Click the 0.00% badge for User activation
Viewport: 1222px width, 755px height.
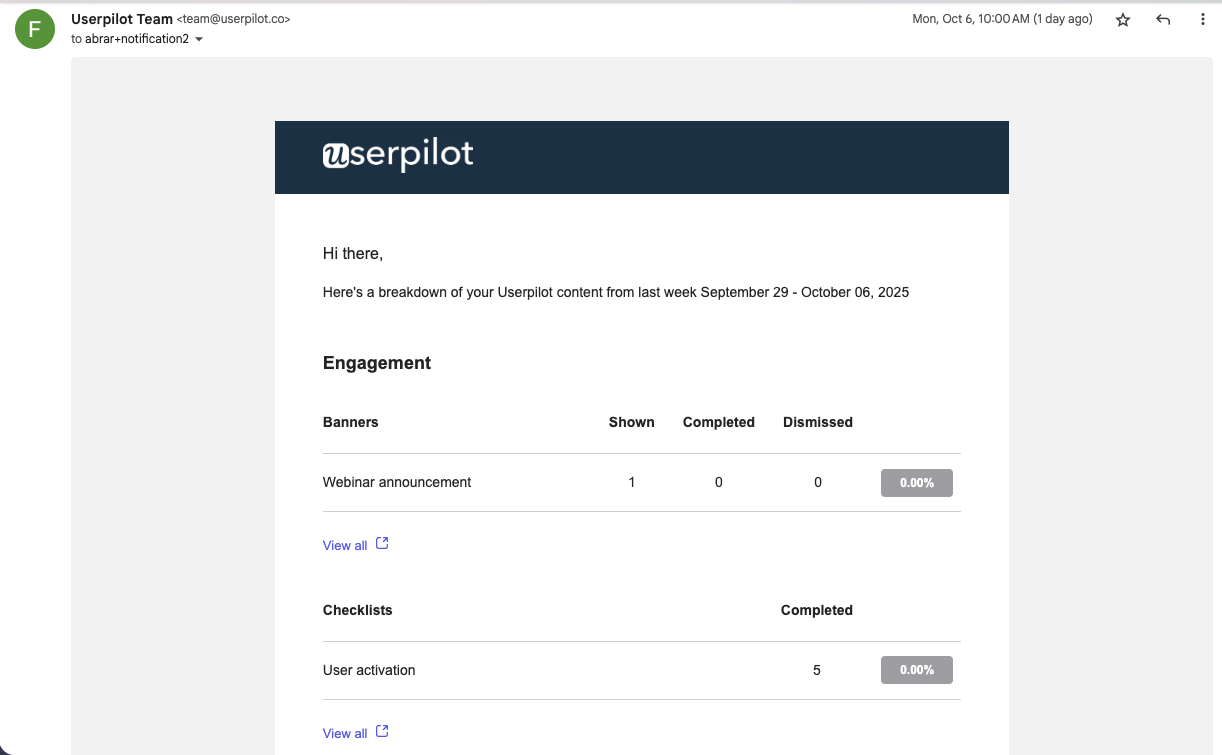click(x=917, y=670)
